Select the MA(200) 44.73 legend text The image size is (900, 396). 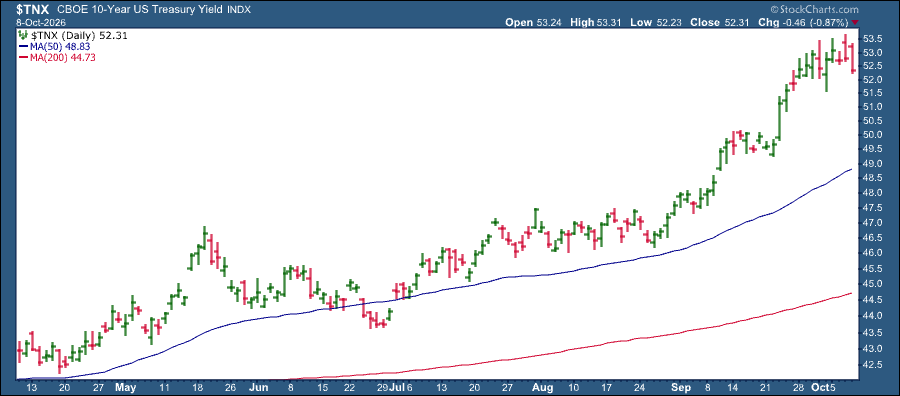click(63, 56)
